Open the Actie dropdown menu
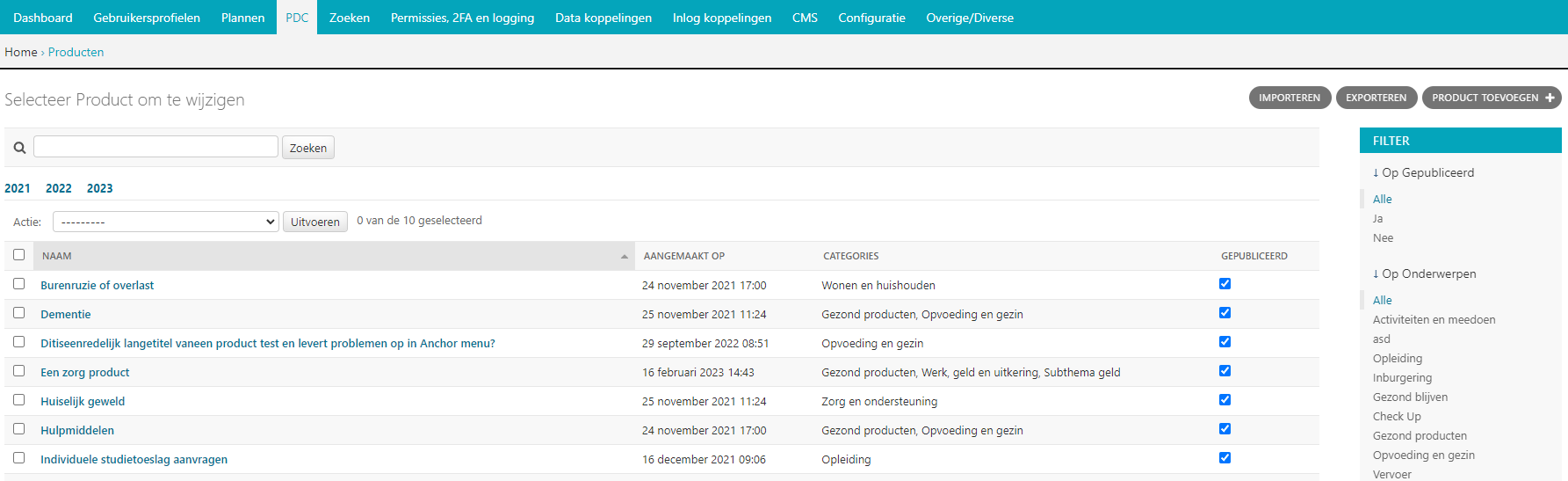The width and height of the screenshot is (1568, 481). pos(165,222)
